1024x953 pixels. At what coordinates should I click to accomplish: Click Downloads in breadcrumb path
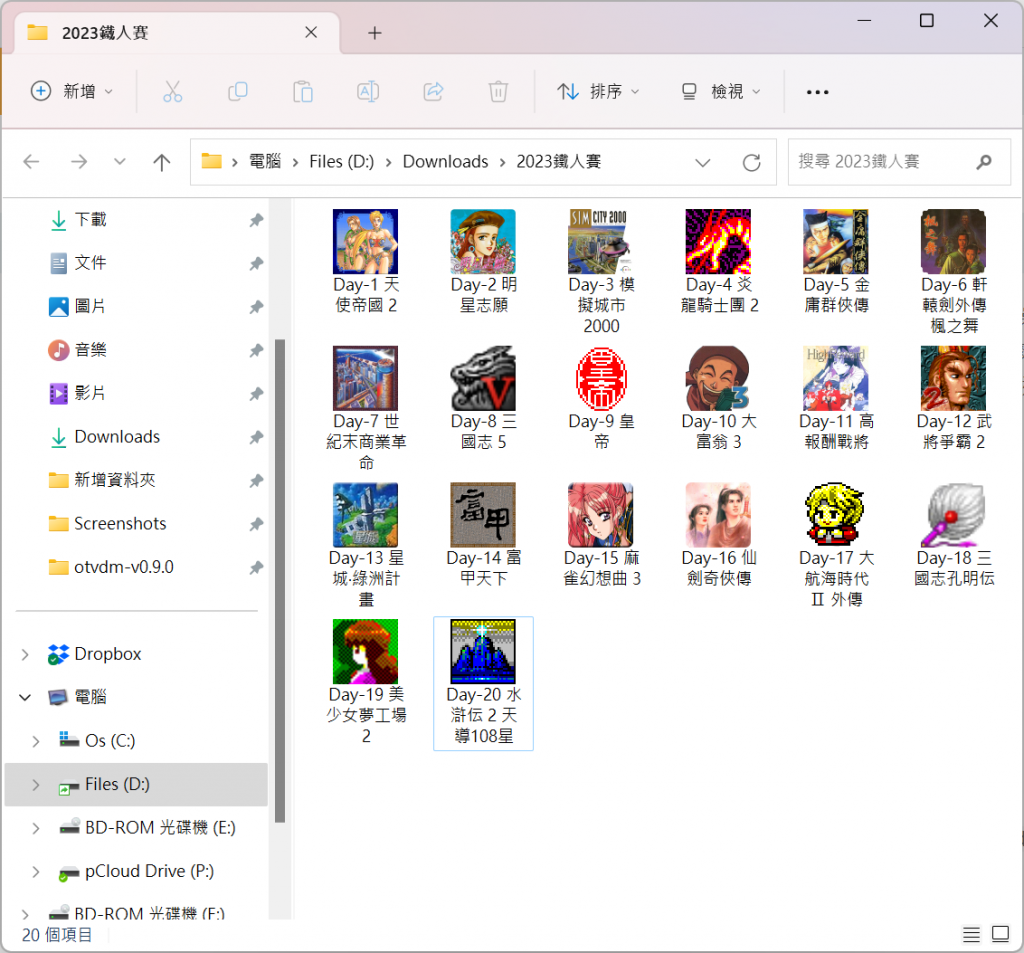[x=445, y=161]
